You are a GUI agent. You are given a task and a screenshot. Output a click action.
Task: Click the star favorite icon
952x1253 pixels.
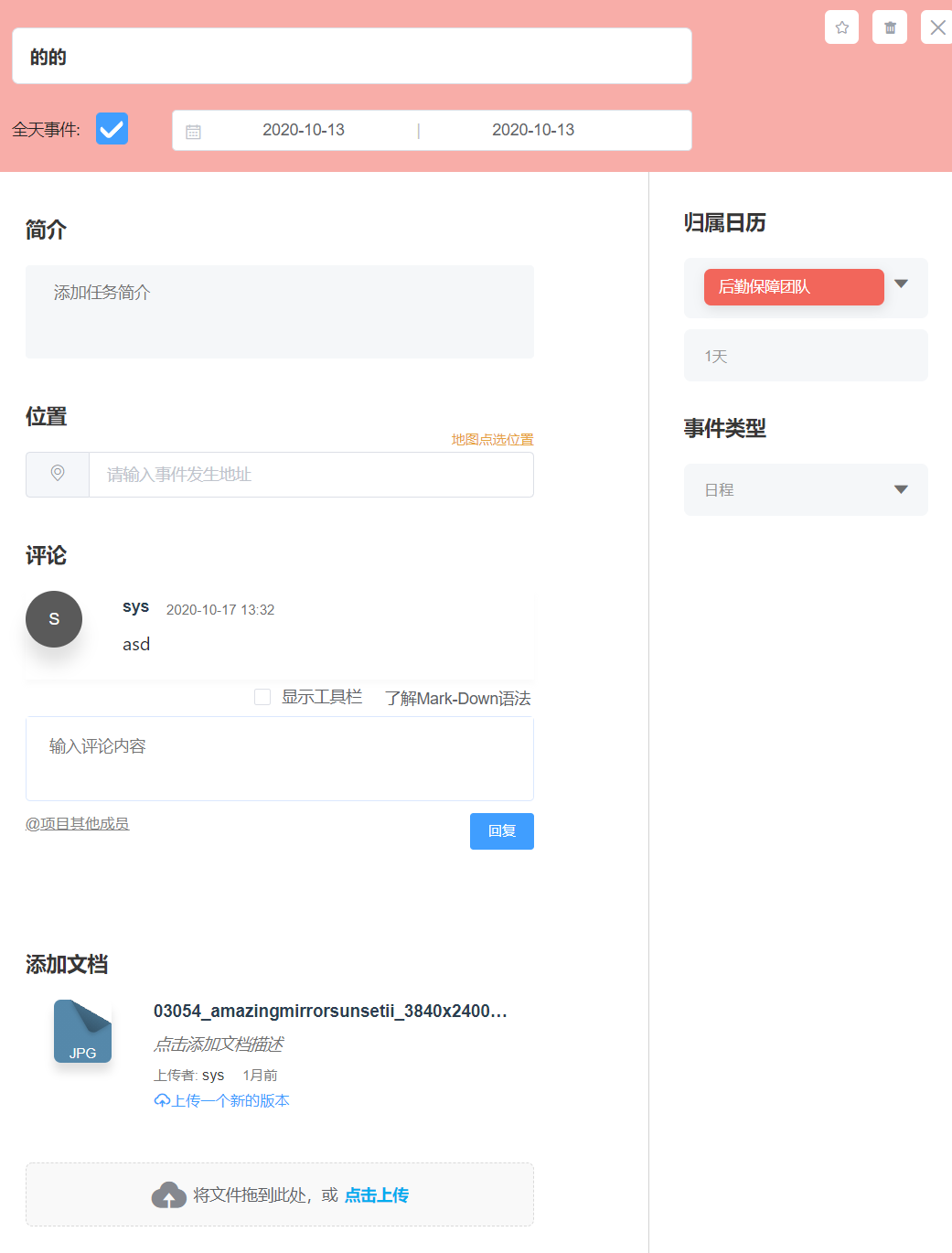(x=841, y=27)
